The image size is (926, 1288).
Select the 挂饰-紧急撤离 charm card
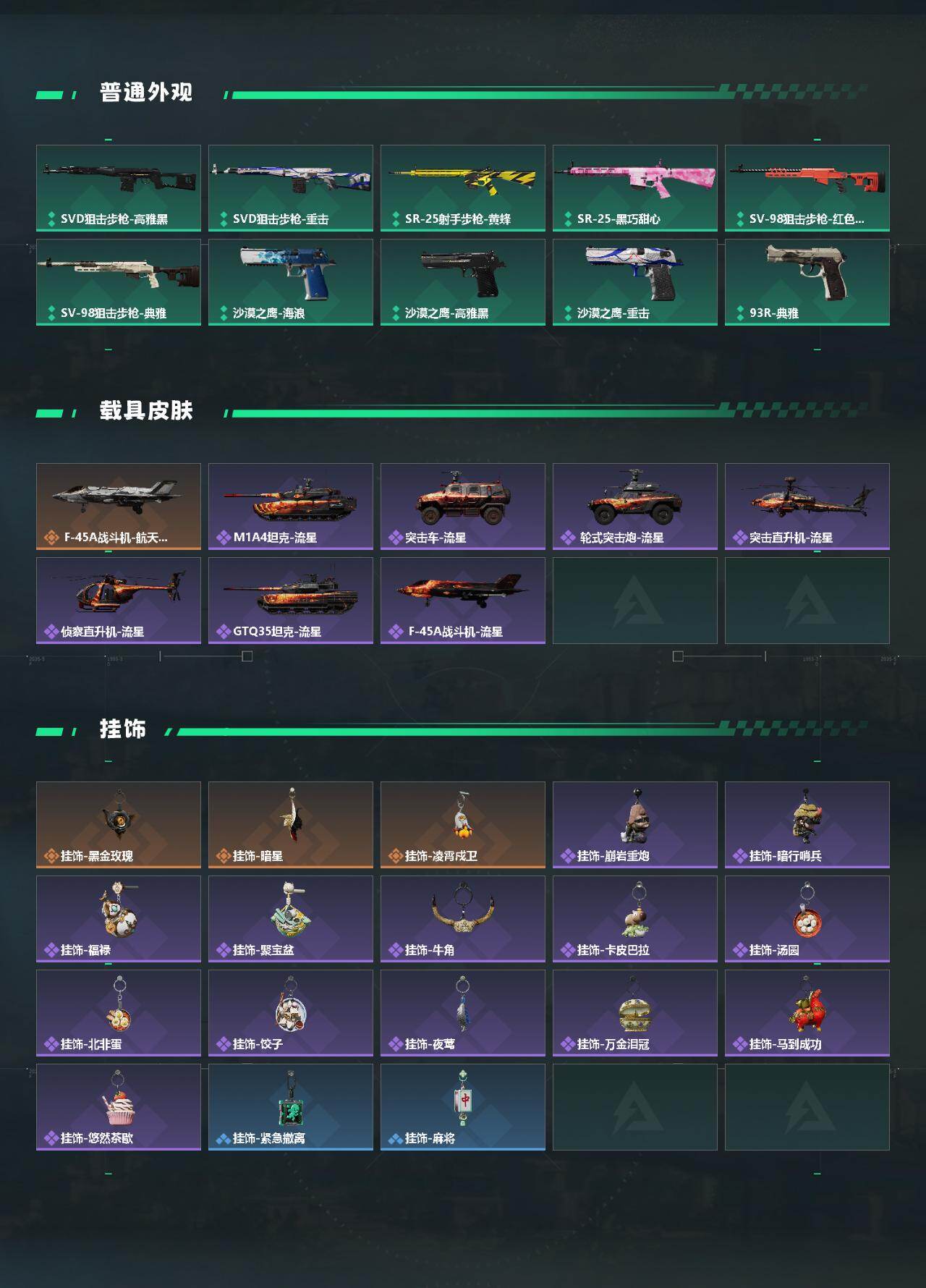291,1107
